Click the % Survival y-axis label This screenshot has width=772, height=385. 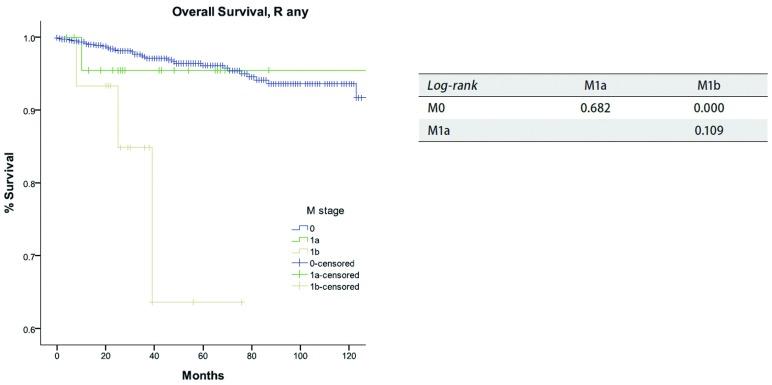[9, 184]
